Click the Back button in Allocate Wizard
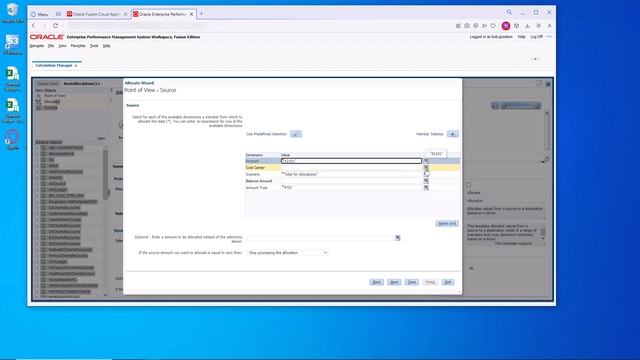The height and width of the screenshot is (360, 640). [x=376, y=282]
